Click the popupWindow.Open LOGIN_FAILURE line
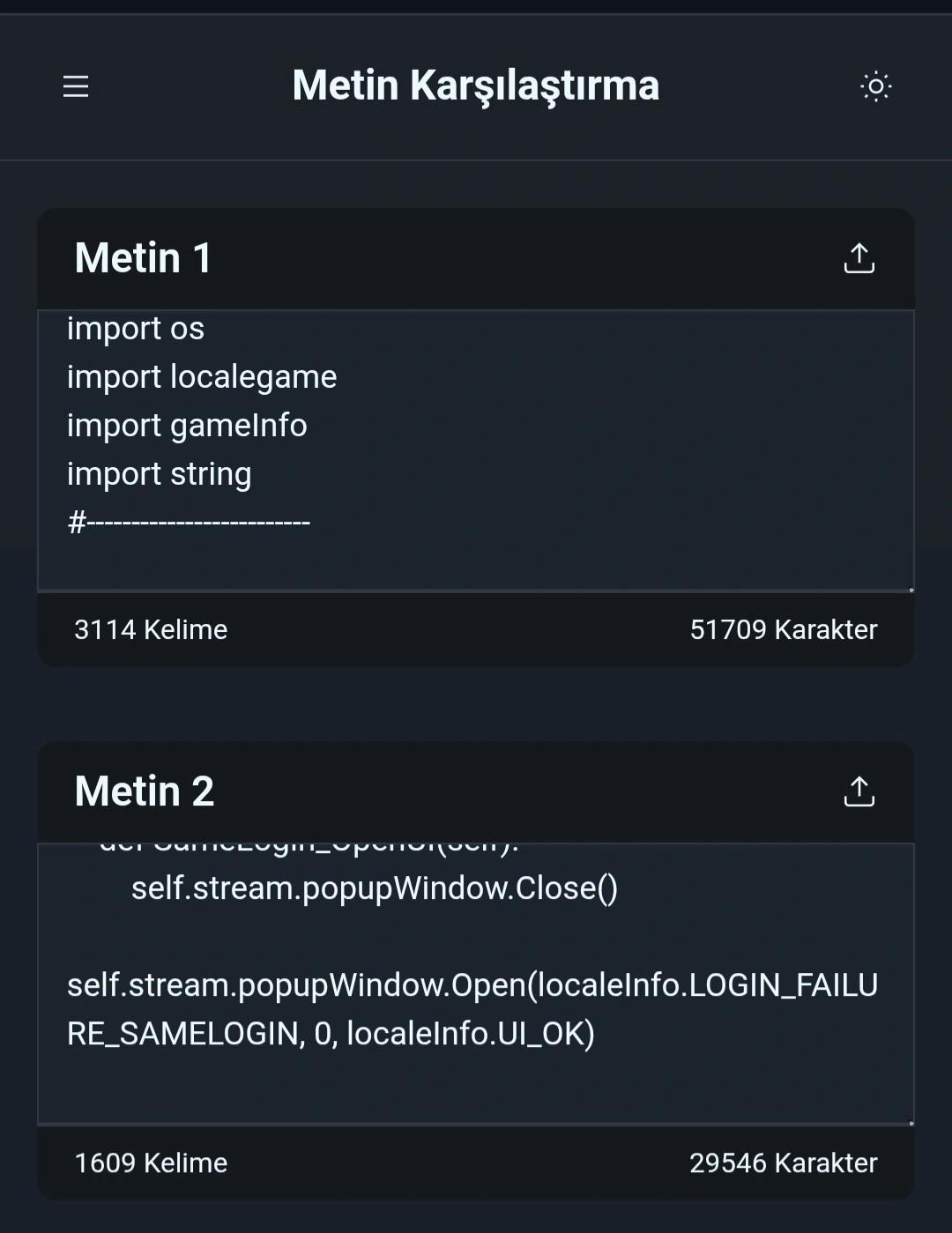952x1233 pixels. (x=472, y=1009)
